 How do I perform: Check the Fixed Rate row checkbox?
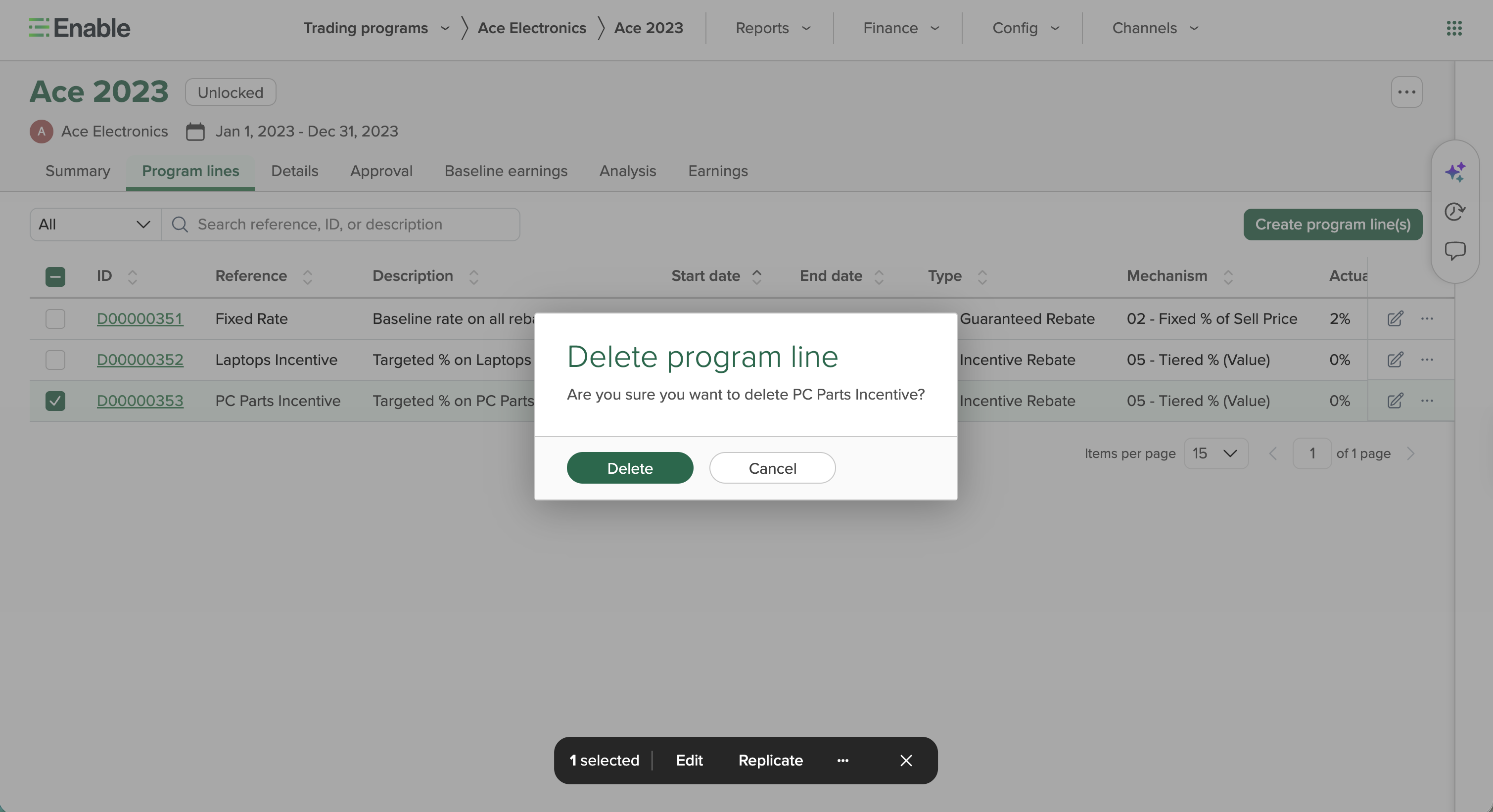click(x=55, y=318)
